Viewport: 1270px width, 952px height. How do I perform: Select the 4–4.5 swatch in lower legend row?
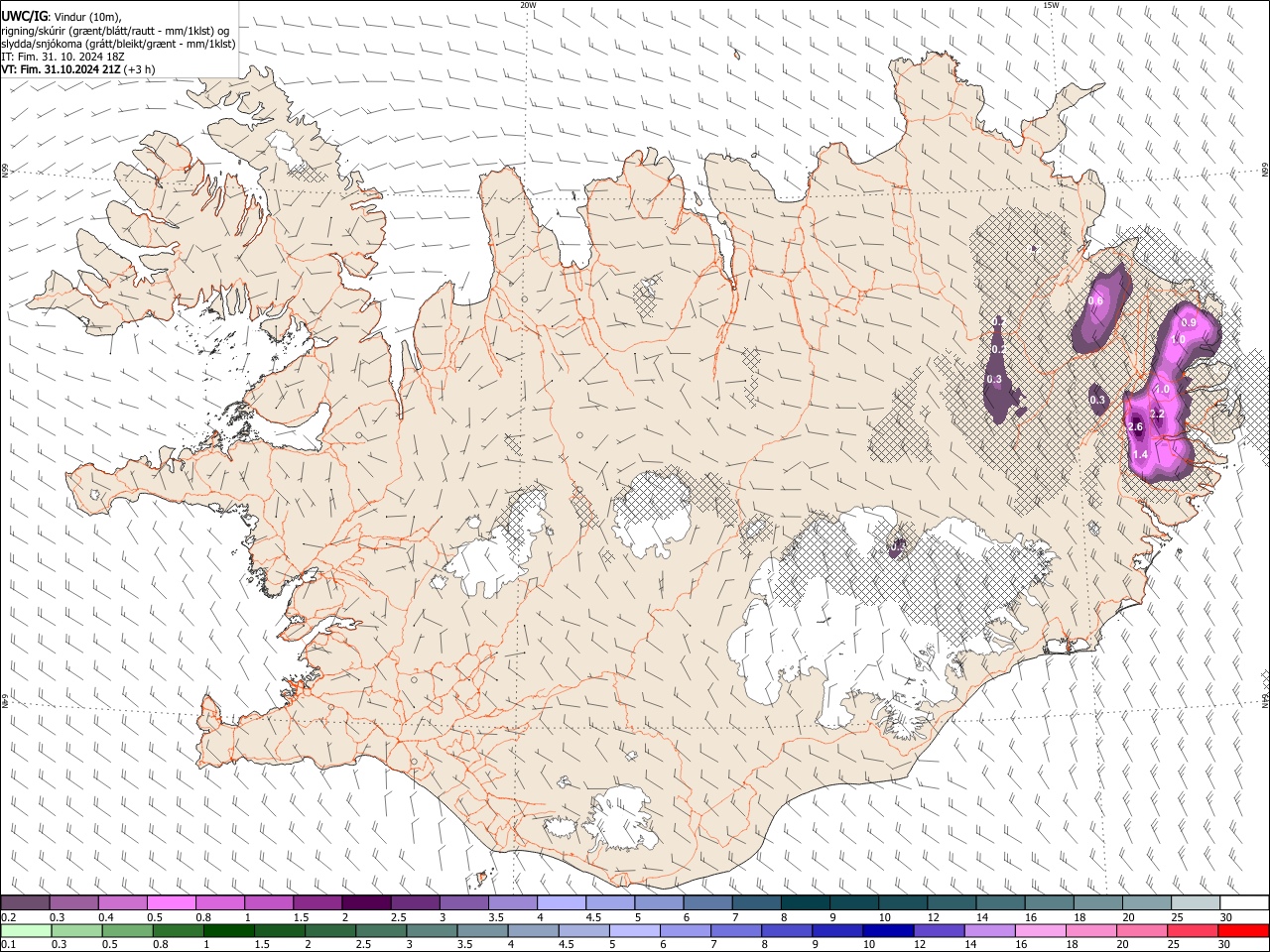click(x=534, y=930)
